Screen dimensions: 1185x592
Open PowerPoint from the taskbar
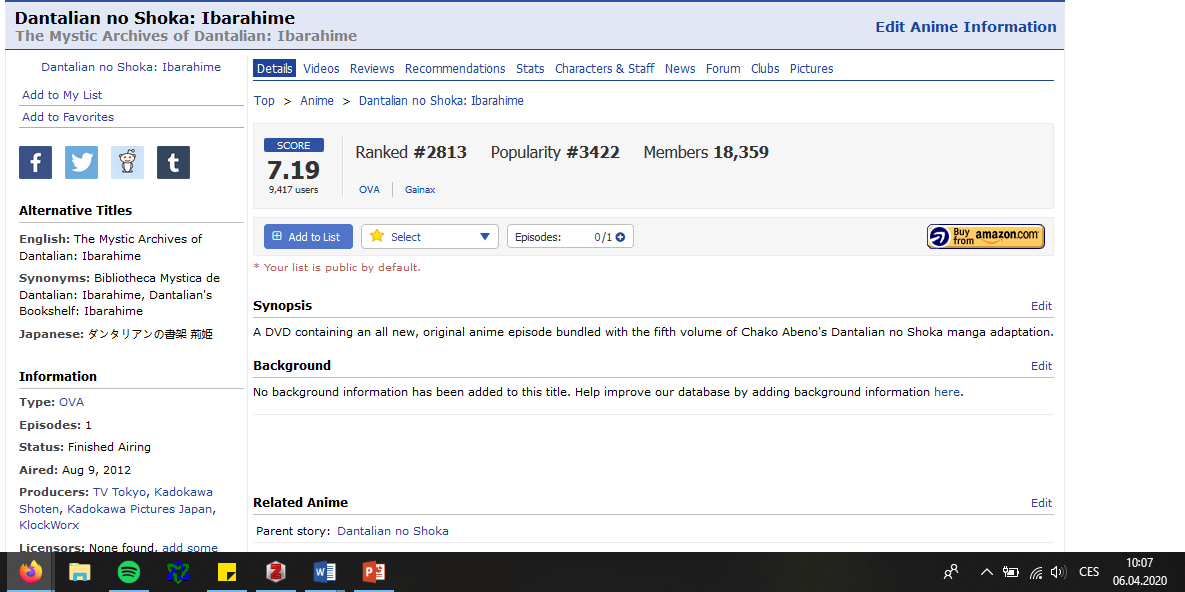point(374,572)
